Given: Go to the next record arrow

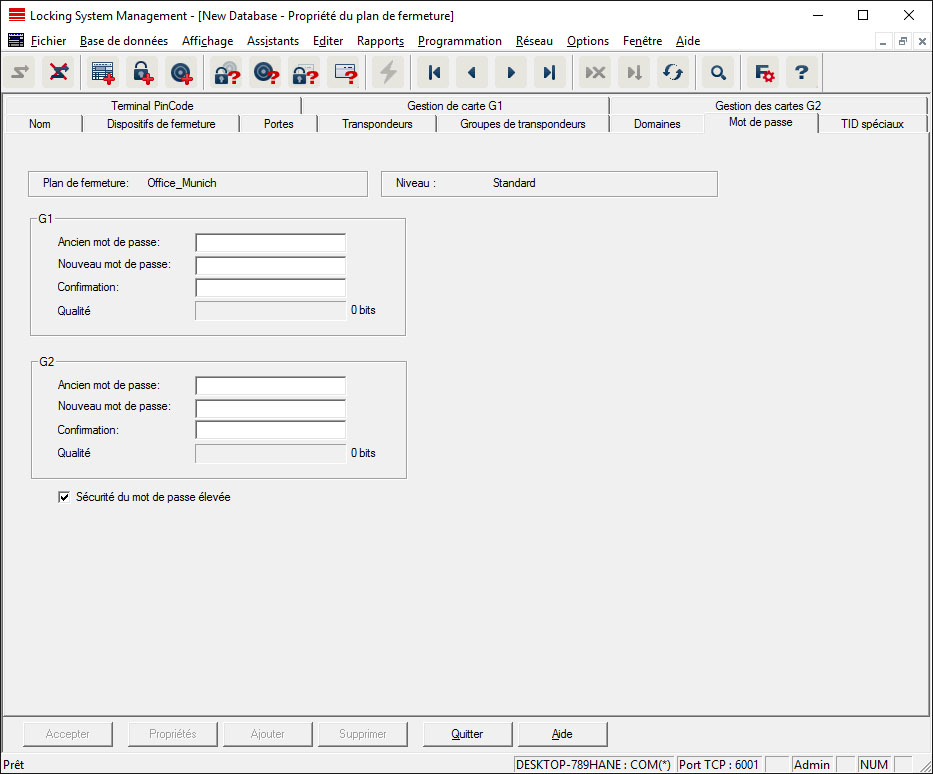Looking at the screenshot, I should pyautogui.click(x=511, y=72).
